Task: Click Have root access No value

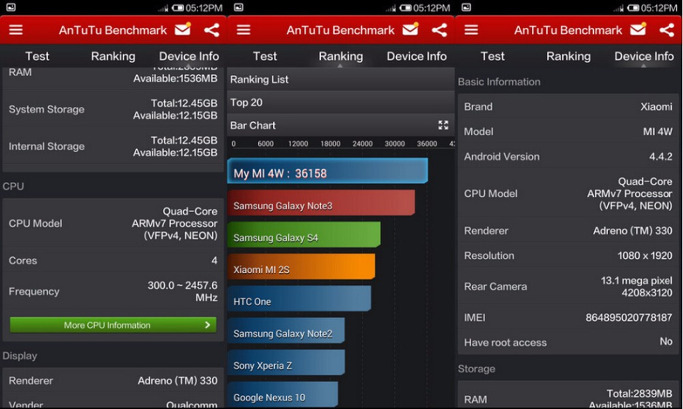Action: pyautogui.click(x=666, y=341)
